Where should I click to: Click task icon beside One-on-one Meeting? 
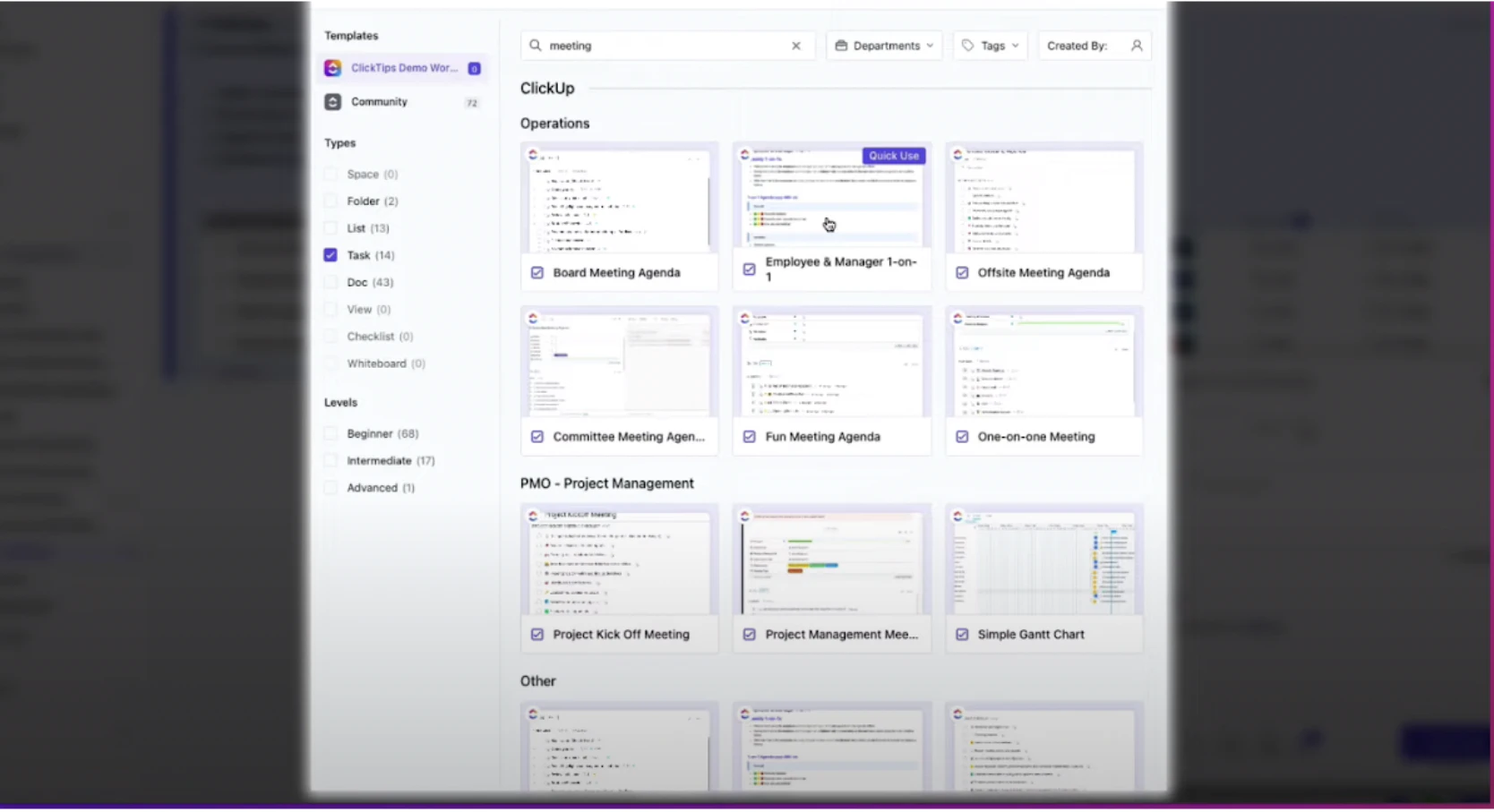pos(962,437)
